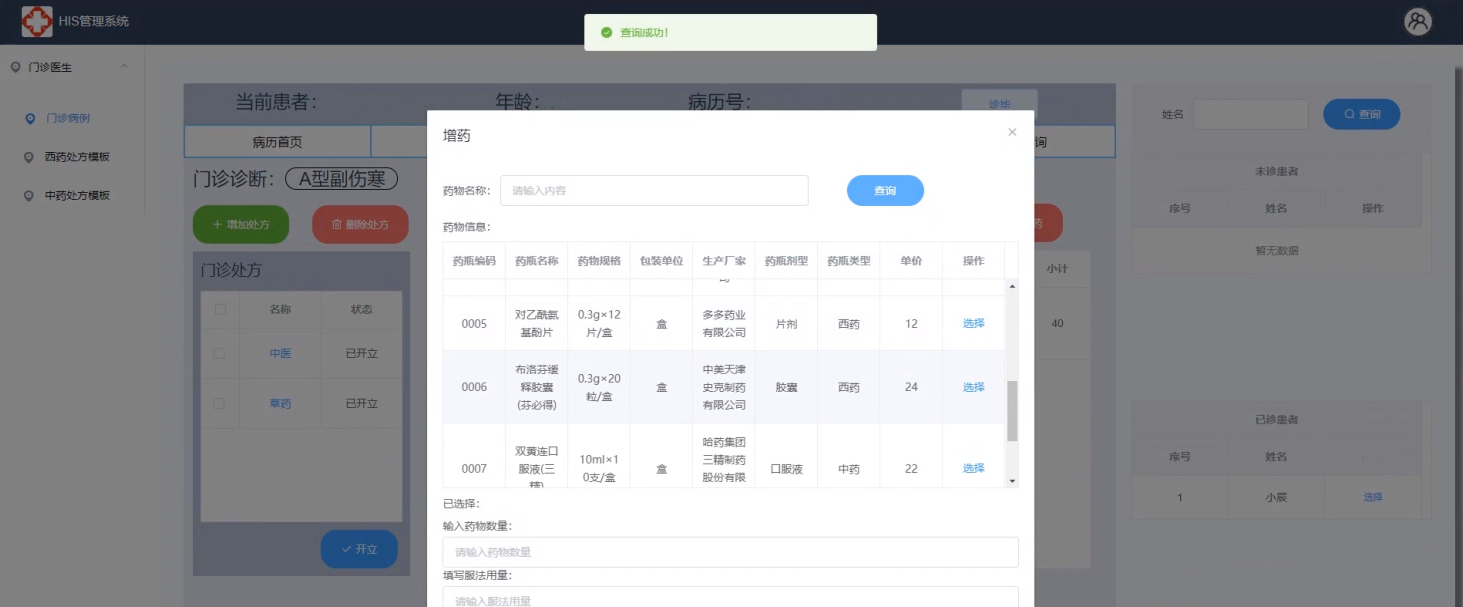The image size is (1463, 607).
Task: Open the user avatar menu
Action: click(1417, 22)
